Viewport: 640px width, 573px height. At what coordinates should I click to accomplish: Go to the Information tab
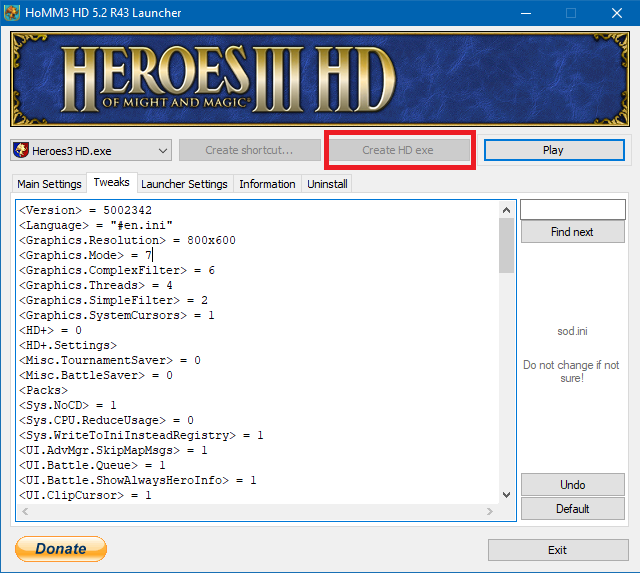click(267, 184)
